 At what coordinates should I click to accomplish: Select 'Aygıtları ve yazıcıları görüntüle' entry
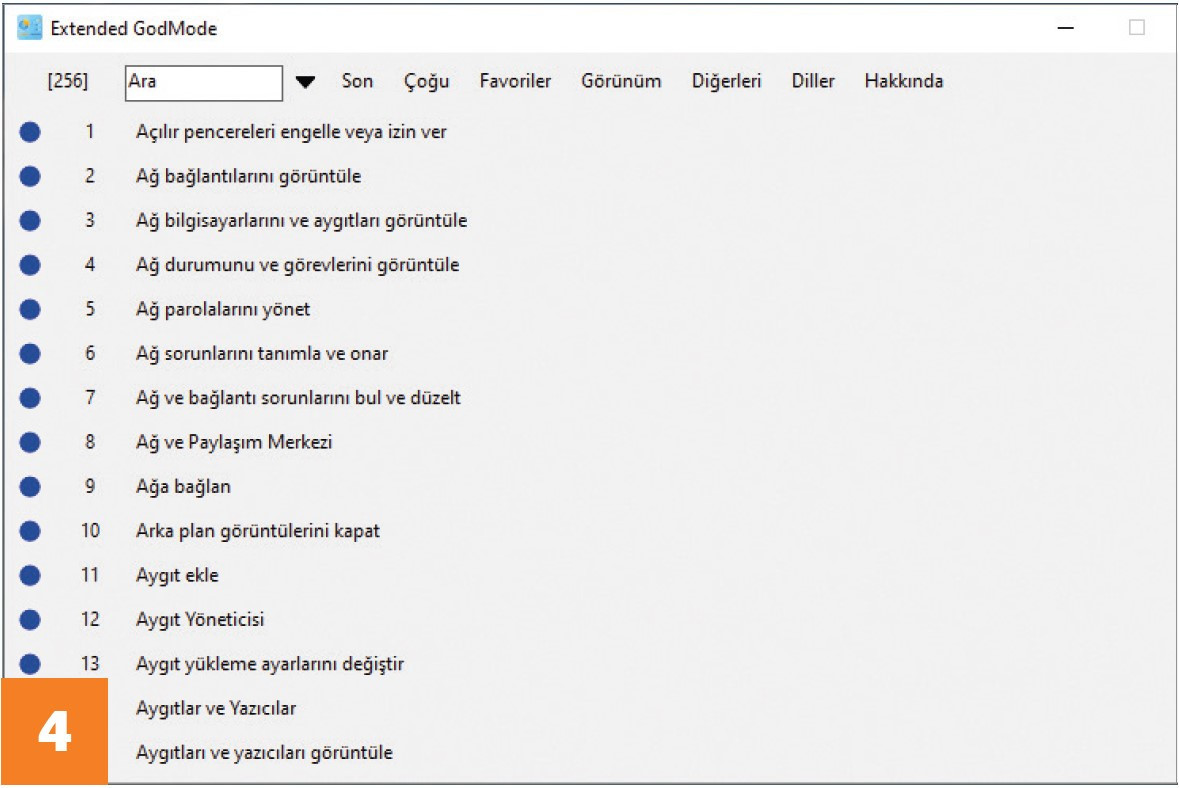[x=265, y=753]
